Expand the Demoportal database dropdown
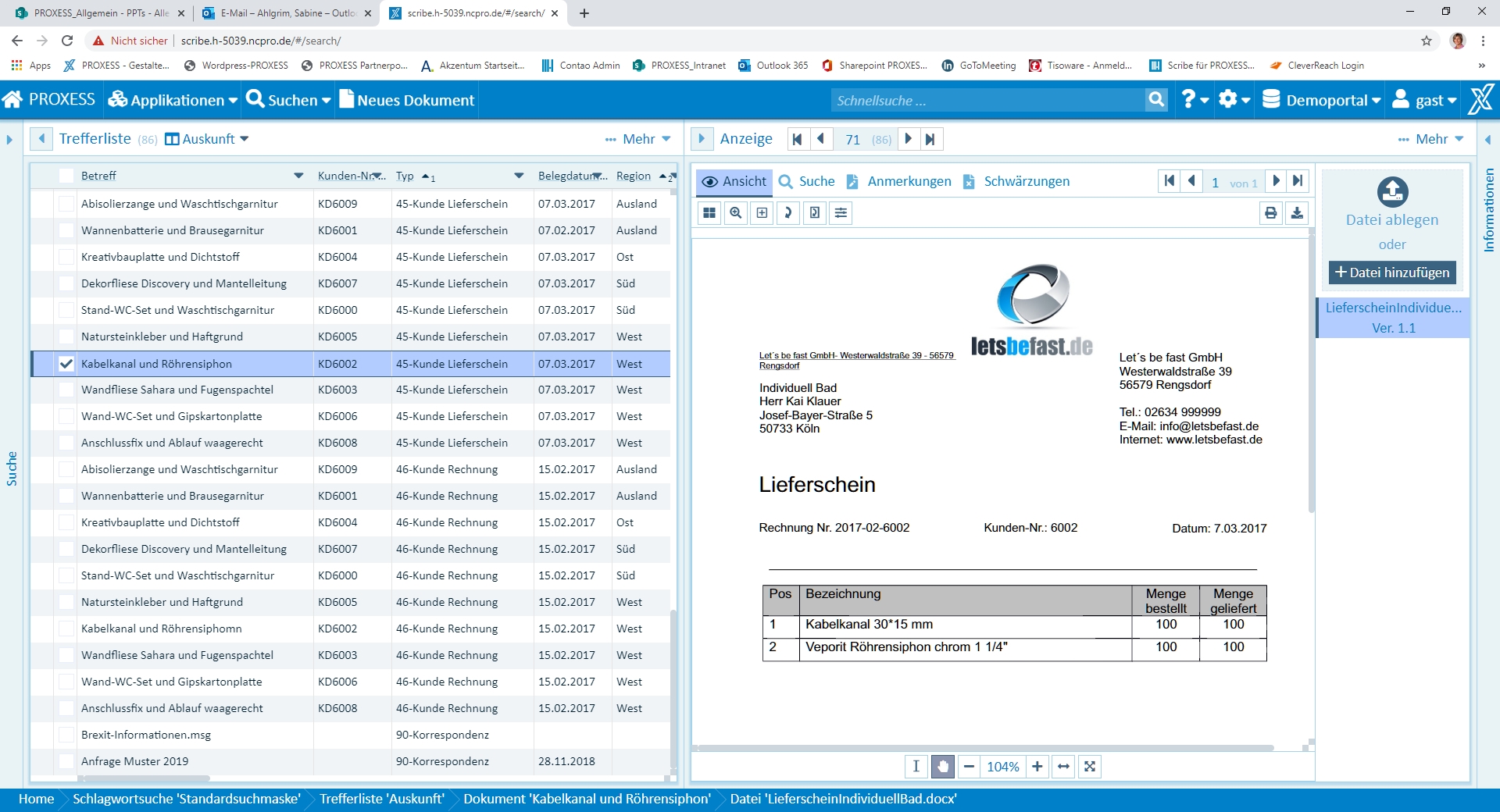The image size is (1500, 812). 1322,100
